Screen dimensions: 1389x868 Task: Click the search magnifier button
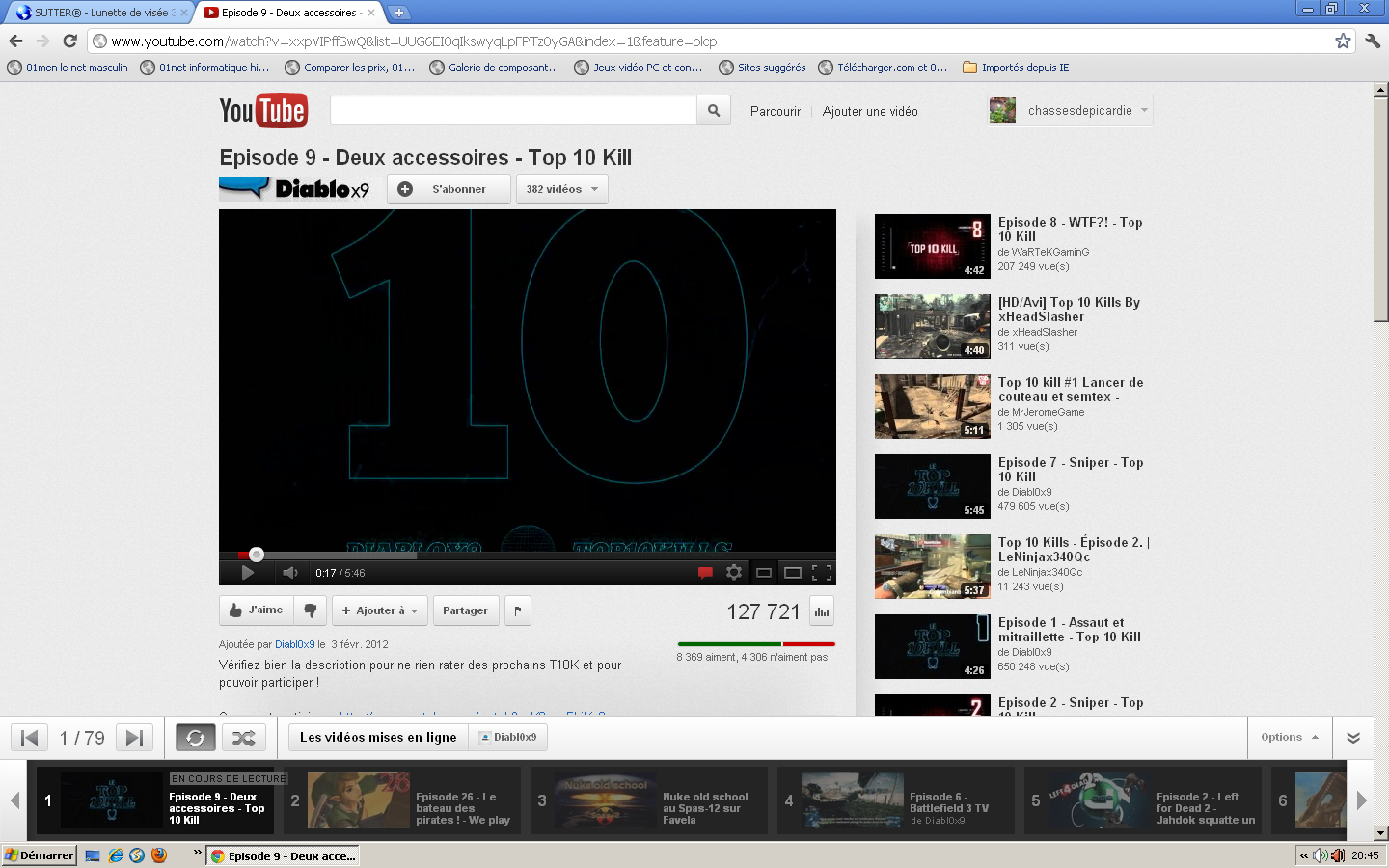pyautogui.click(x=714, y=111)
